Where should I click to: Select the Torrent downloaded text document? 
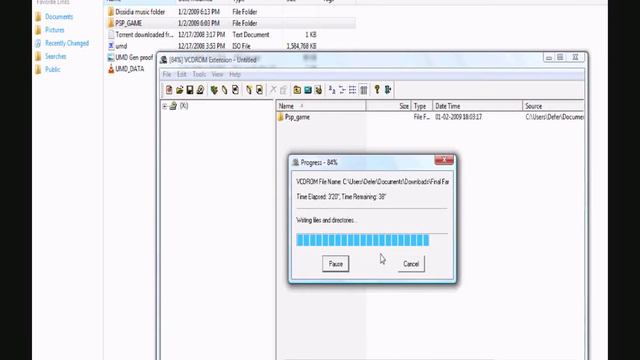[144, 35]
